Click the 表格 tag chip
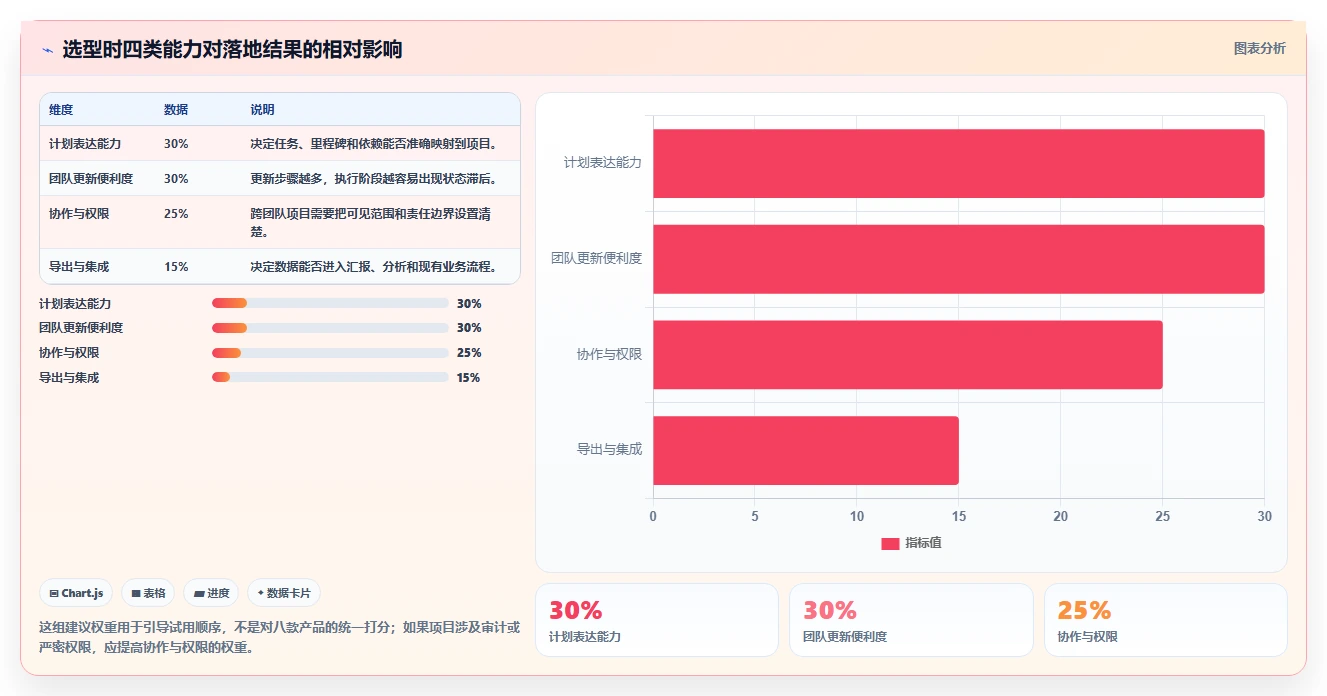The image size is (1327, 696). [148, 593]
